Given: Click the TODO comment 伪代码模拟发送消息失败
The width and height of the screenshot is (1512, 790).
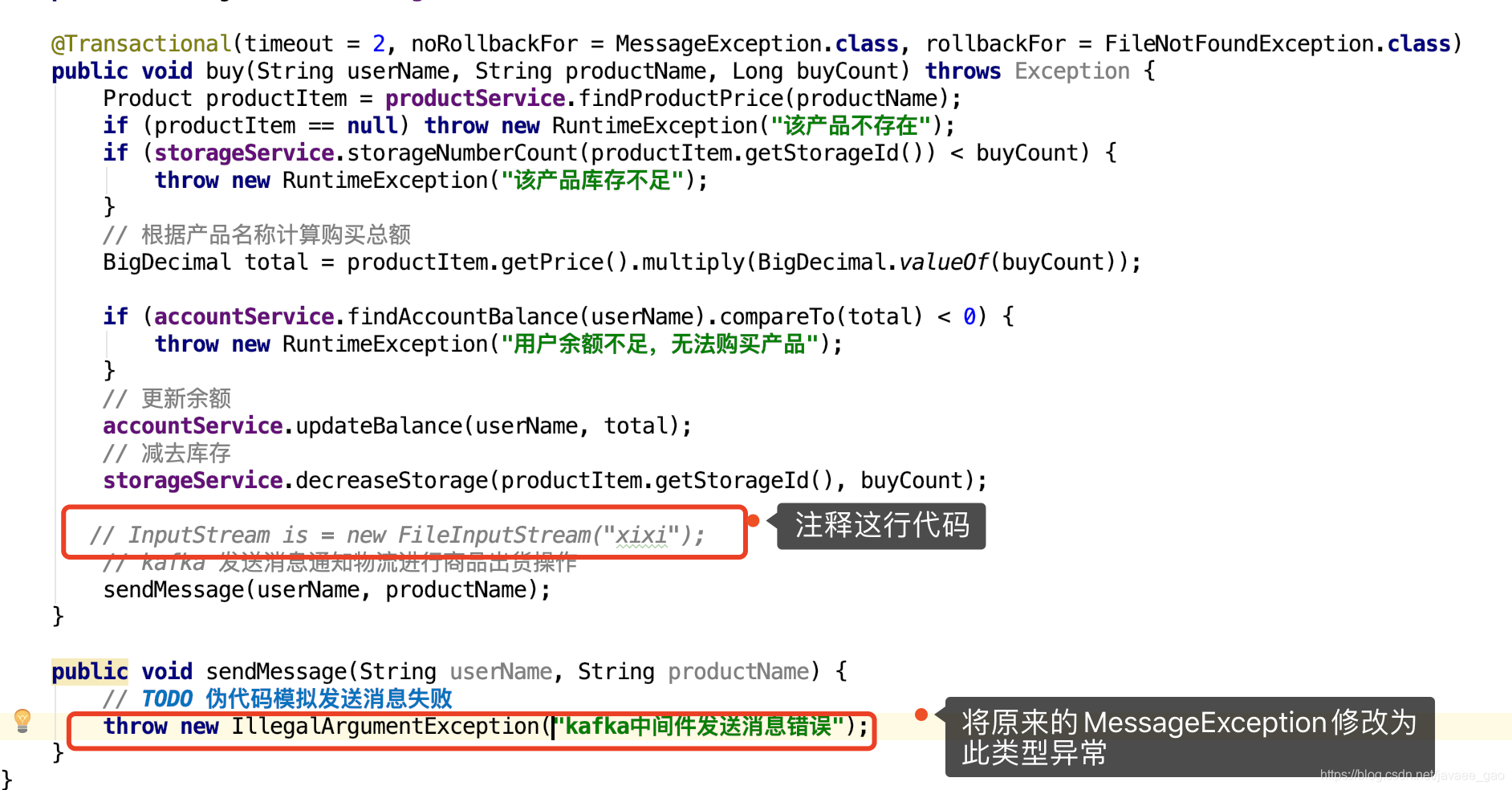Looking at the screenshot, I should tap(278, 698).
